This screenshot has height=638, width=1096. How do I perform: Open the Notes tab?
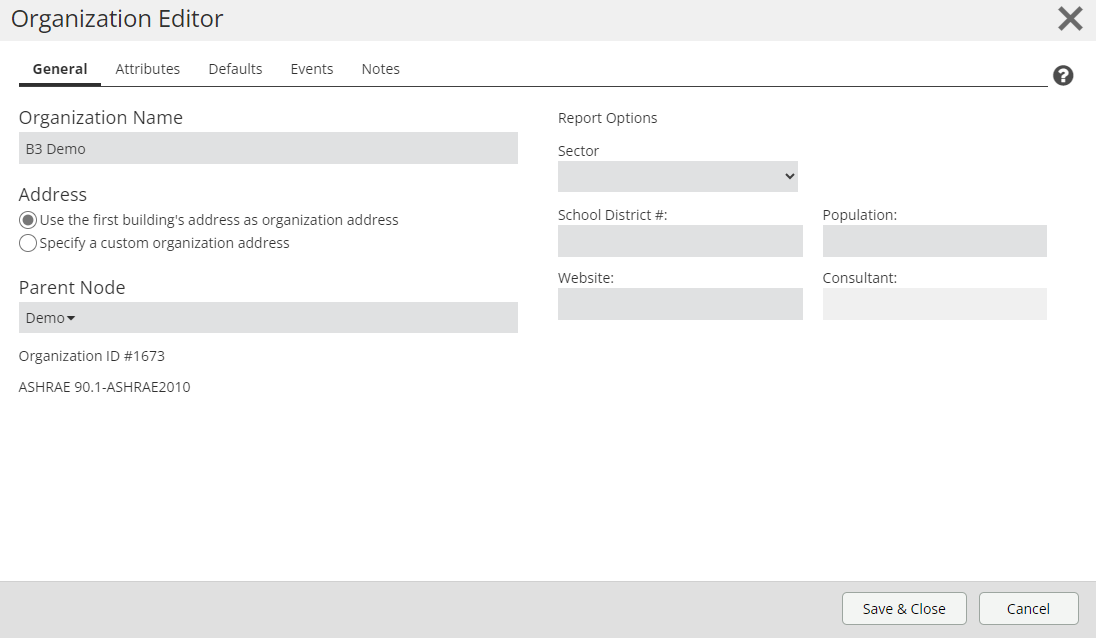(380, 69)
